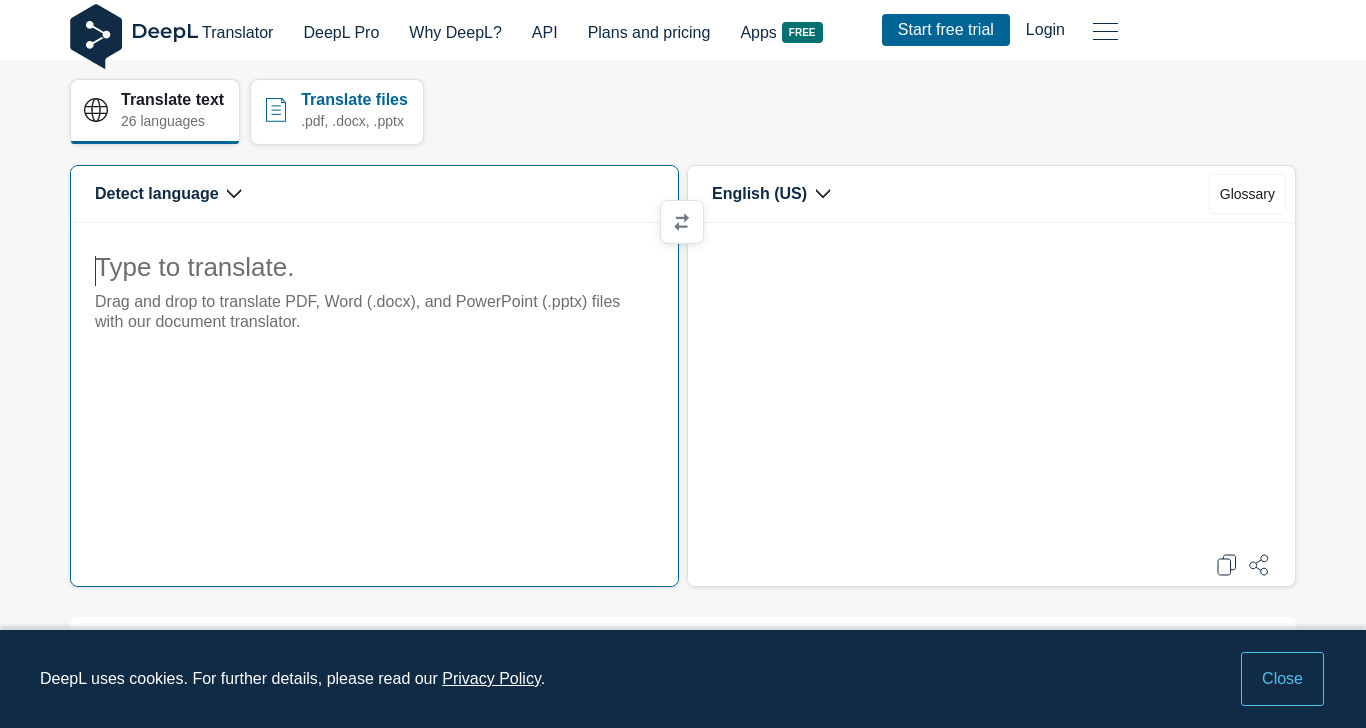1366x728 pixels.
Task: Open the Glossary button
Action: click(1247, 194)
